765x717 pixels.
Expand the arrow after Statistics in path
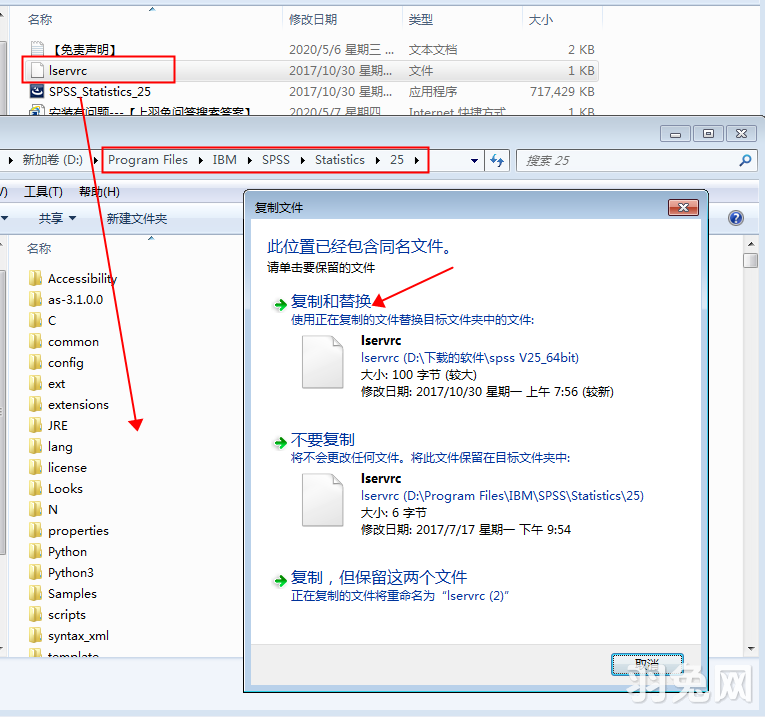[x=378, y=160]
